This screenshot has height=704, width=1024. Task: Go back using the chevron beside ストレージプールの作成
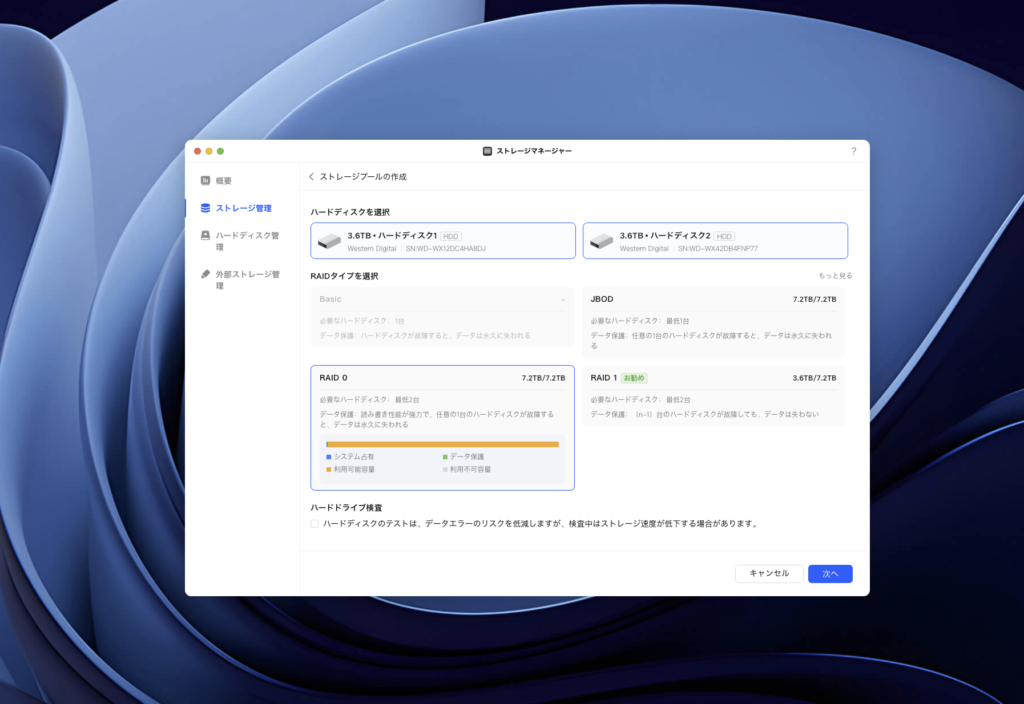point(311,177)
